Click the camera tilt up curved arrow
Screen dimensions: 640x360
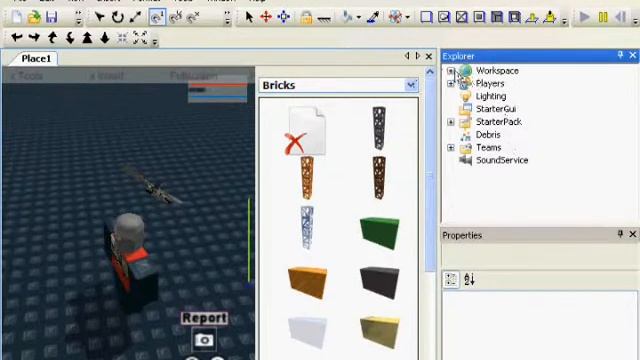click(x=52, y=38)
